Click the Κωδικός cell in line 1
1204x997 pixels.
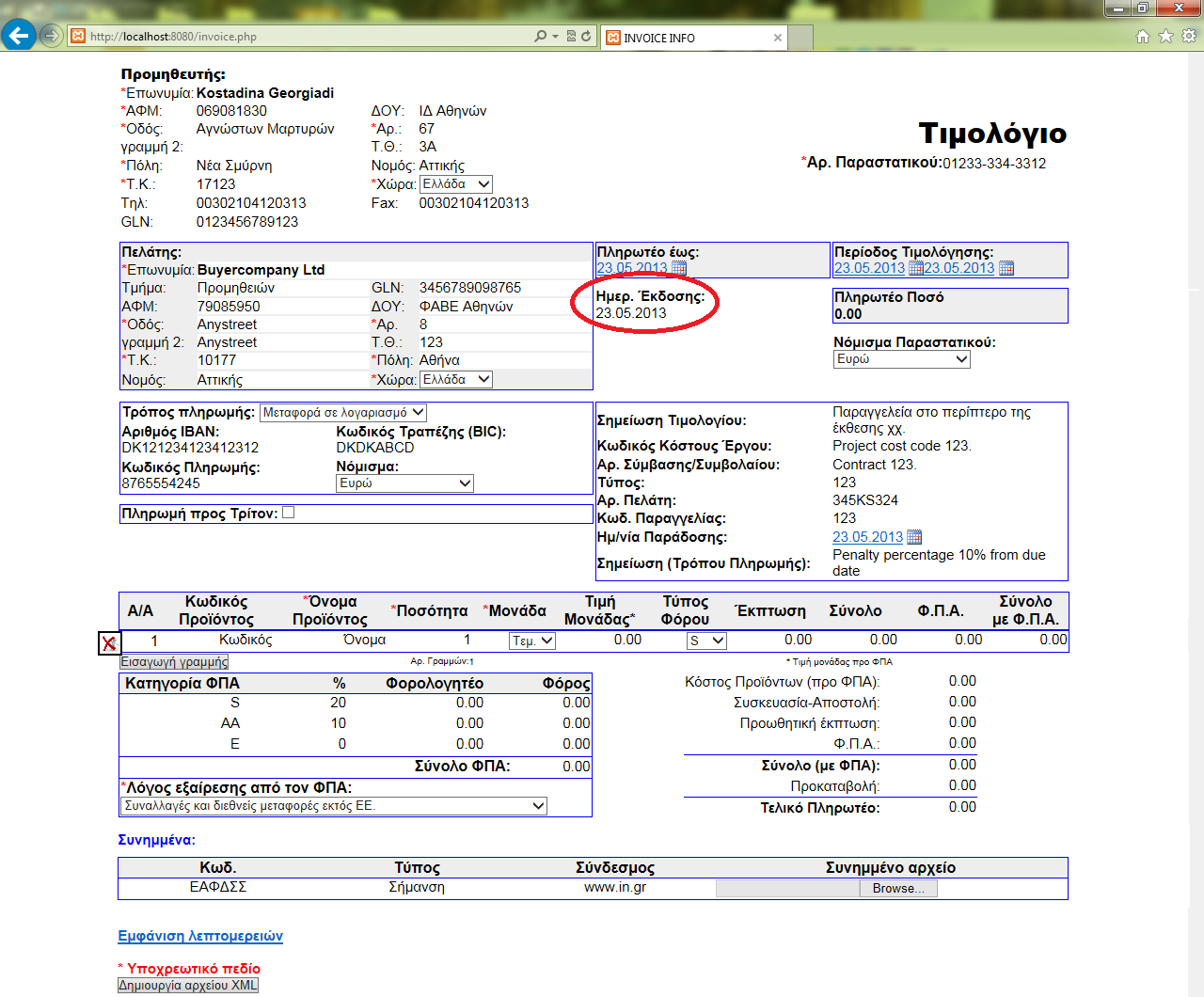(246, 640)
